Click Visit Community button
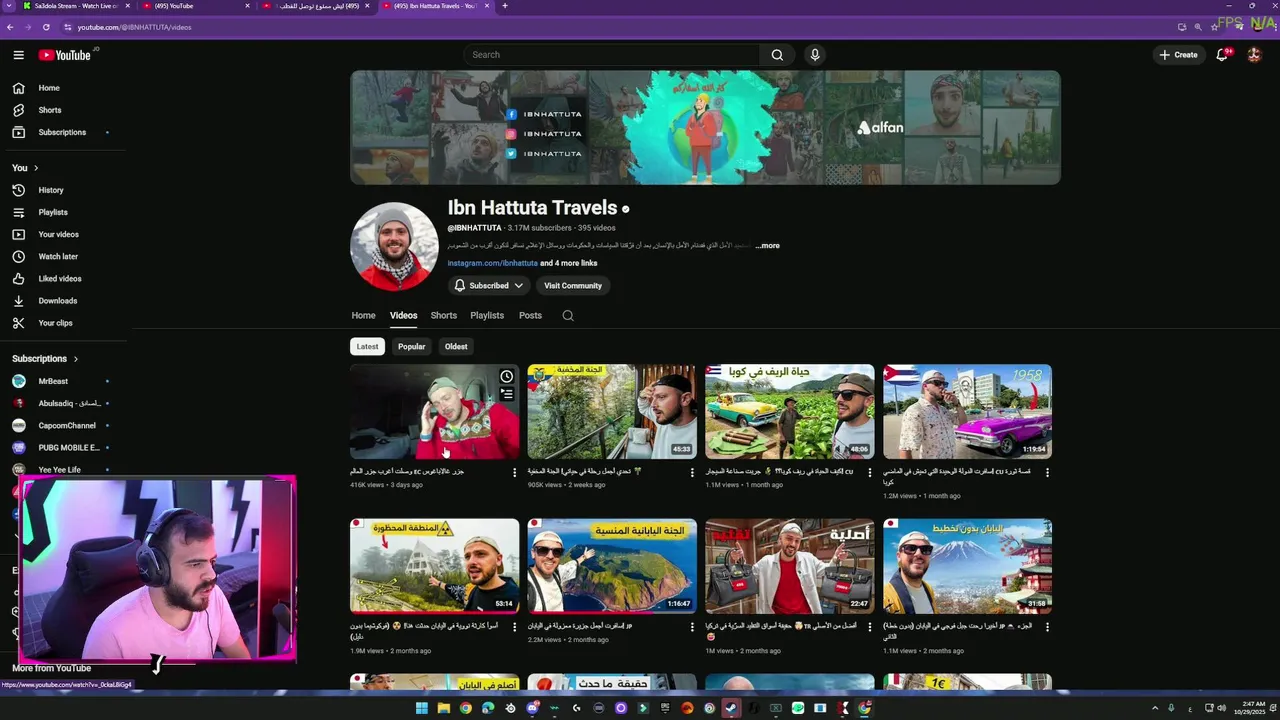Viewport: 1280px width, 720px height. [x=573, y=286]
